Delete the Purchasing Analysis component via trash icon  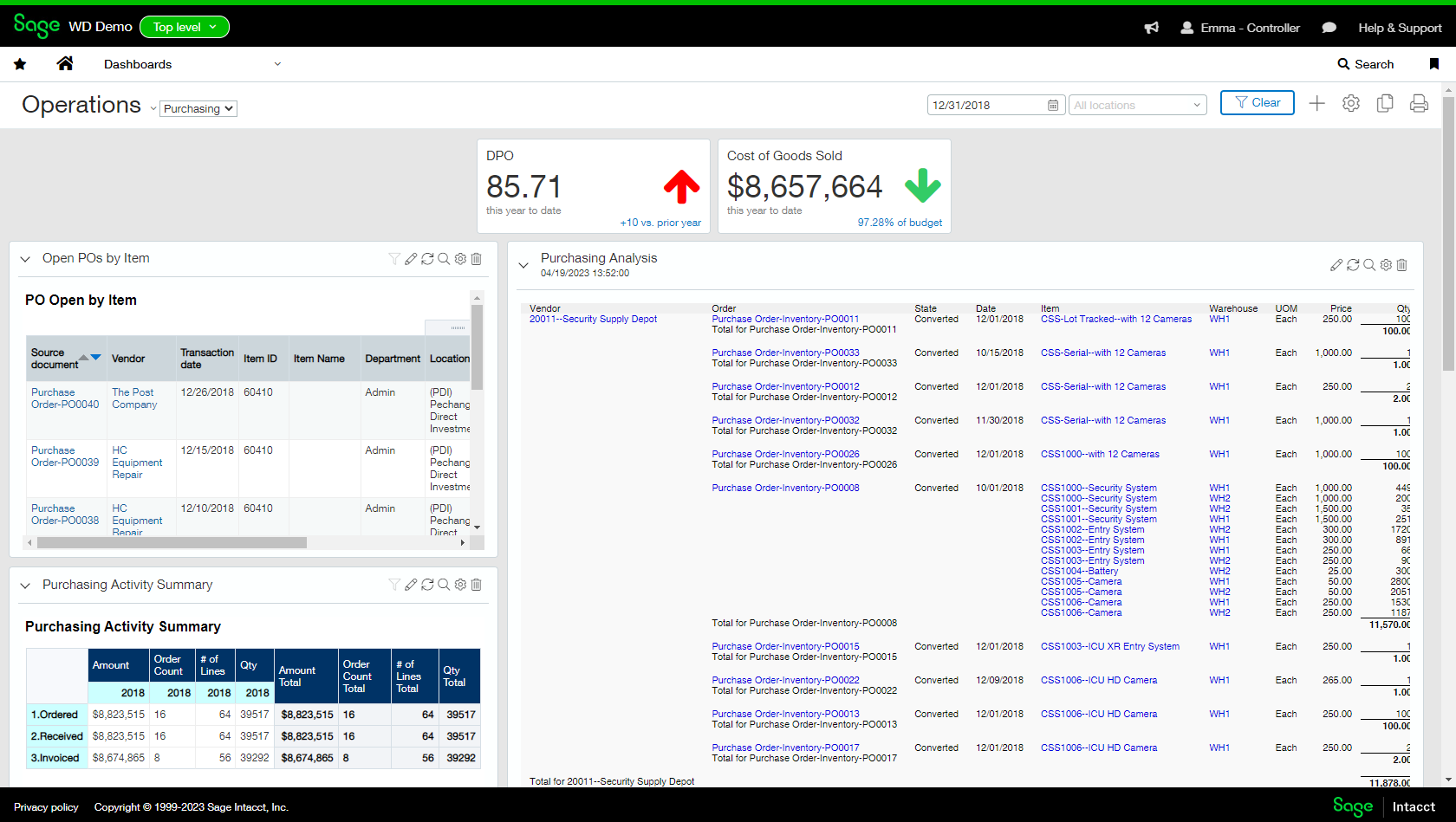1401,265
